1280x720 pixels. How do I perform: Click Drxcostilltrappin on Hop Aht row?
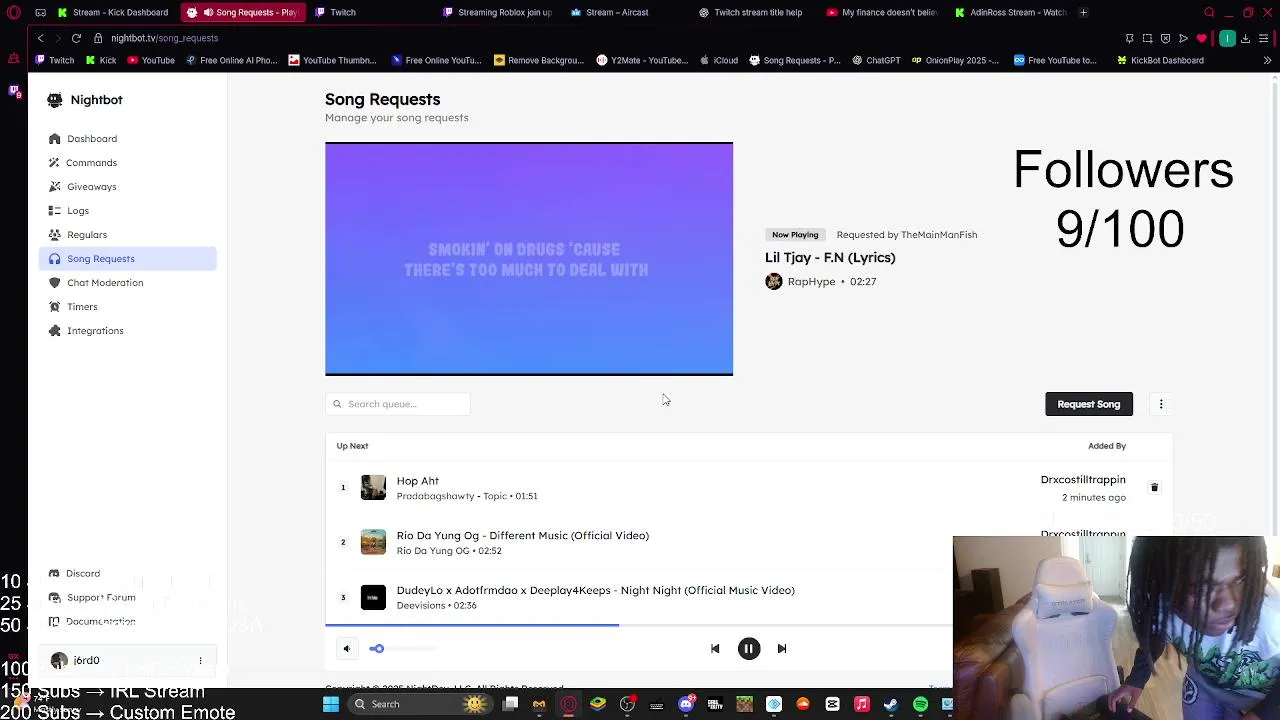tap(1083, 480)
